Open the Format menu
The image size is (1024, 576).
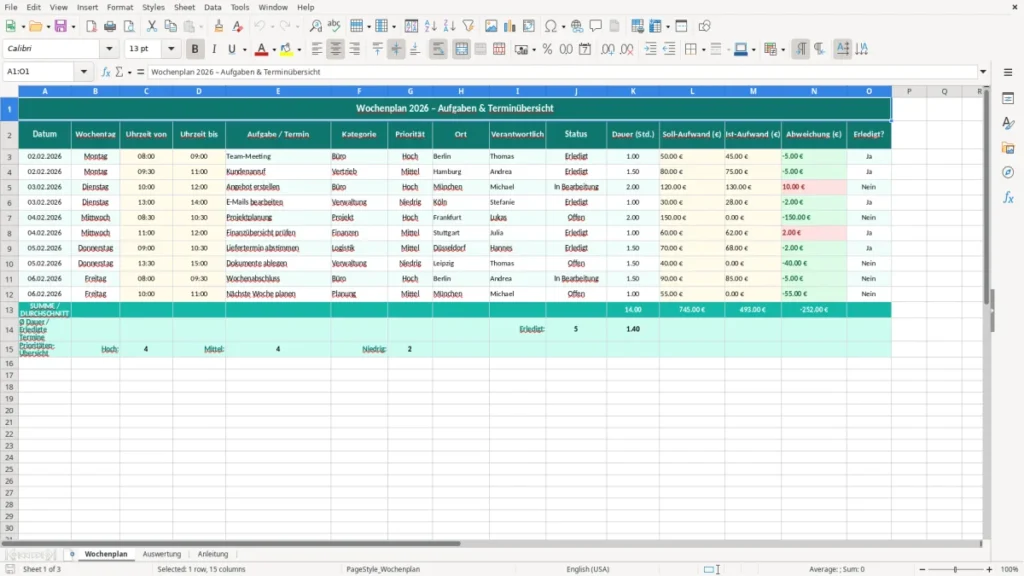(x=120, y=7)
